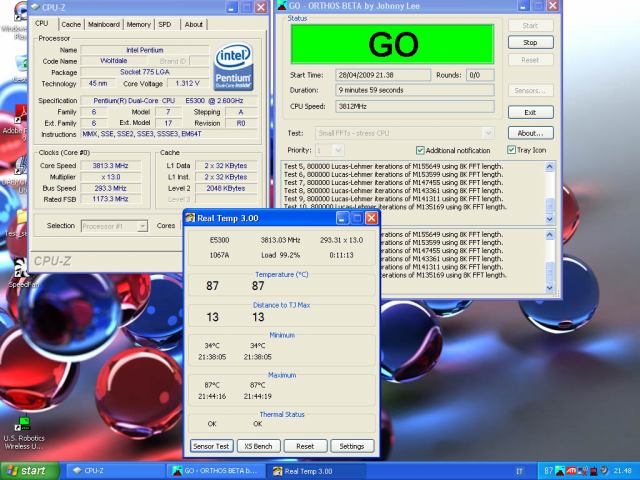Open the SpeedFan desktop shortcut
Screen dimensions: 640x480
(22, 271)
